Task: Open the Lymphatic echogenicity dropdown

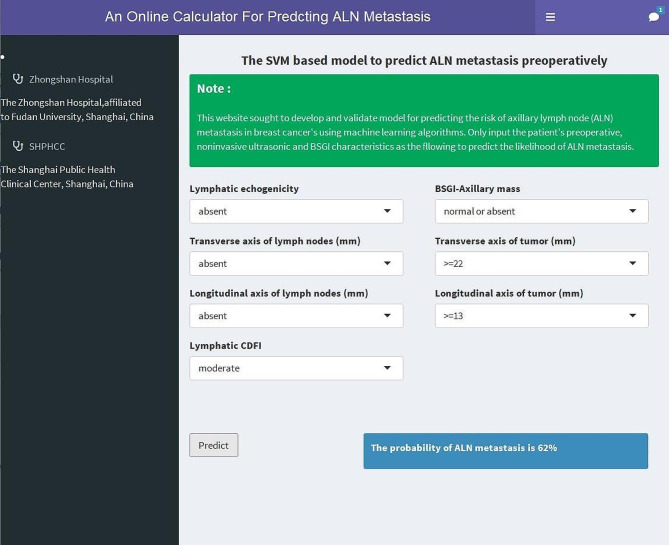Action: click(x=296, y=211)
